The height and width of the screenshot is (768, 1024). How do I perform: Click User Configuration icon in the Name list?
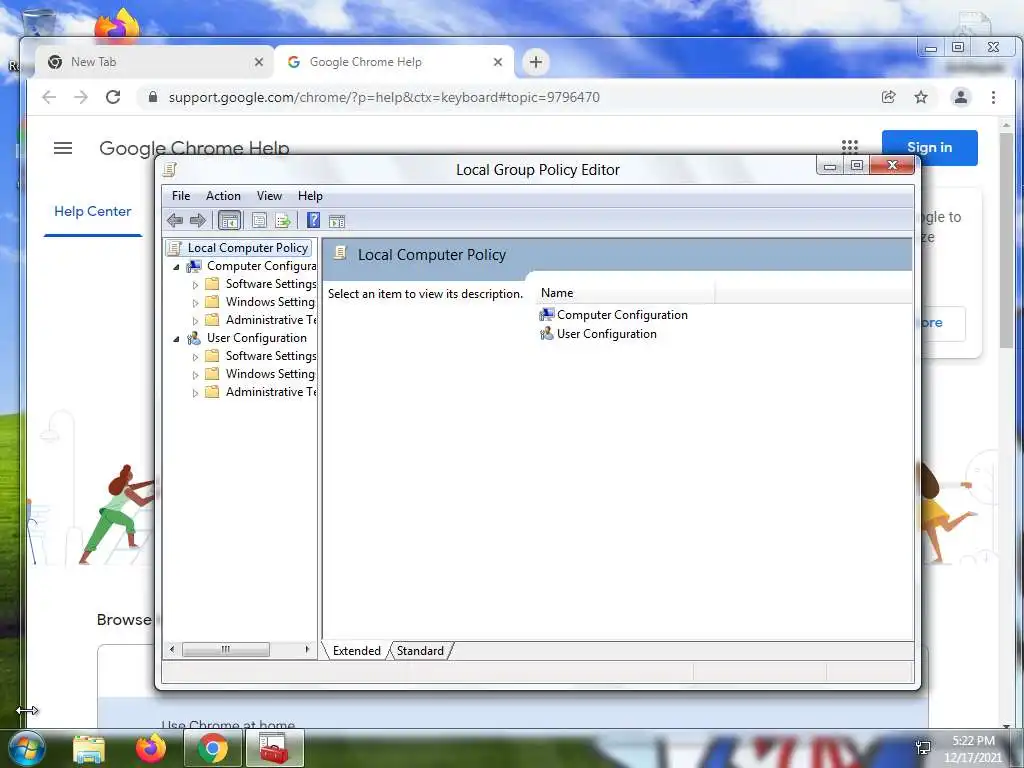(547, 334)
